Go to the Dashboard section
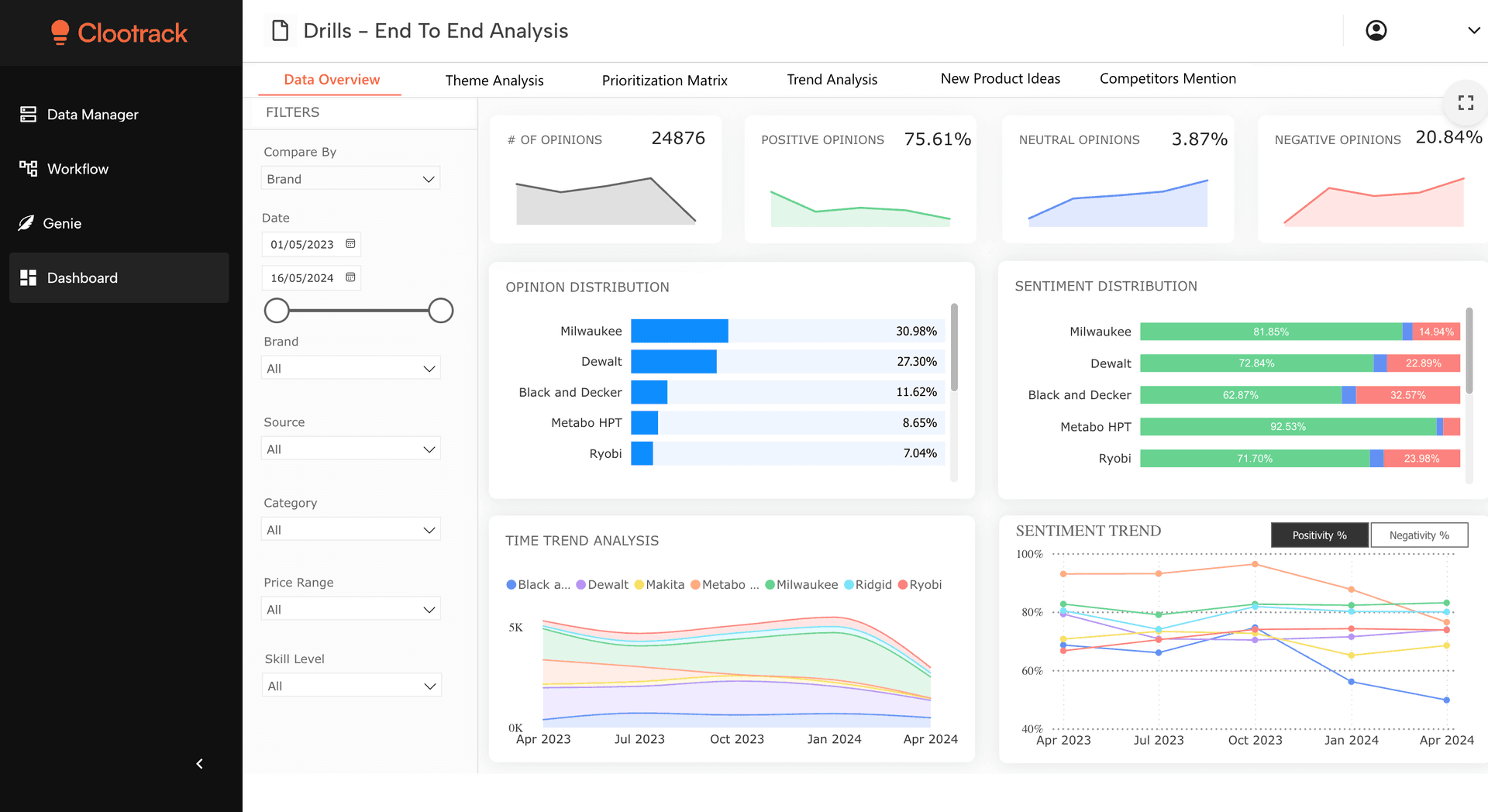Image resolution: width=1488 pixels, height=812 pixels. point(82,277)
